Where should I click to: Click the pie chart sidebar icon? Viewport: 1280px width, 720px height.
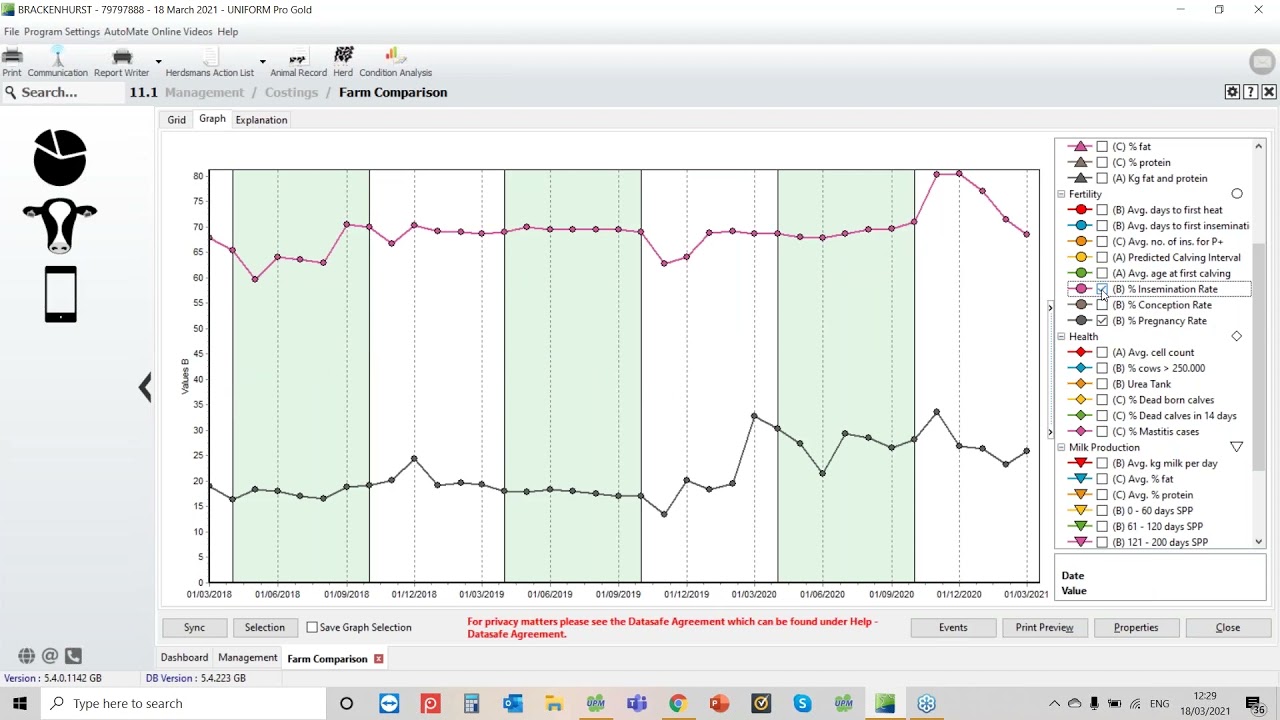pyautogui.click(x=60, y=158)
